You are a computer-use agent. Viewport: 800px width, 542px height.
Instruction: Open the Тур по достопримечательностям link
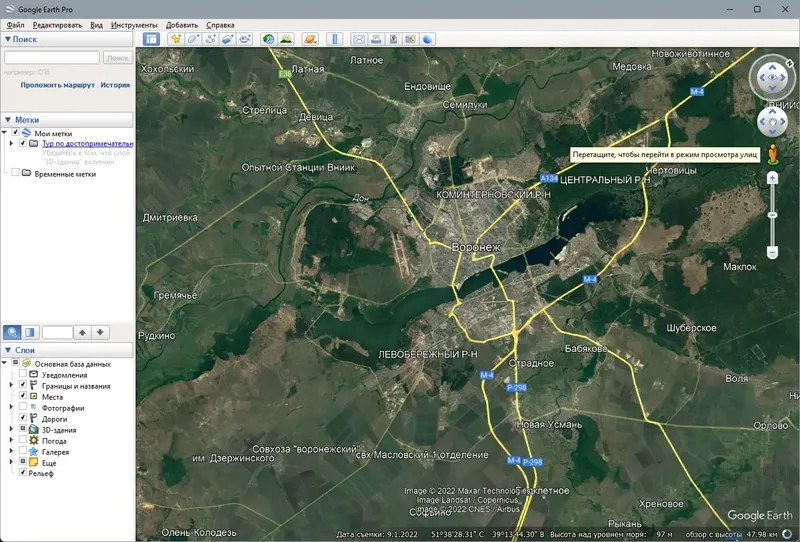click(x=88, y=144)
